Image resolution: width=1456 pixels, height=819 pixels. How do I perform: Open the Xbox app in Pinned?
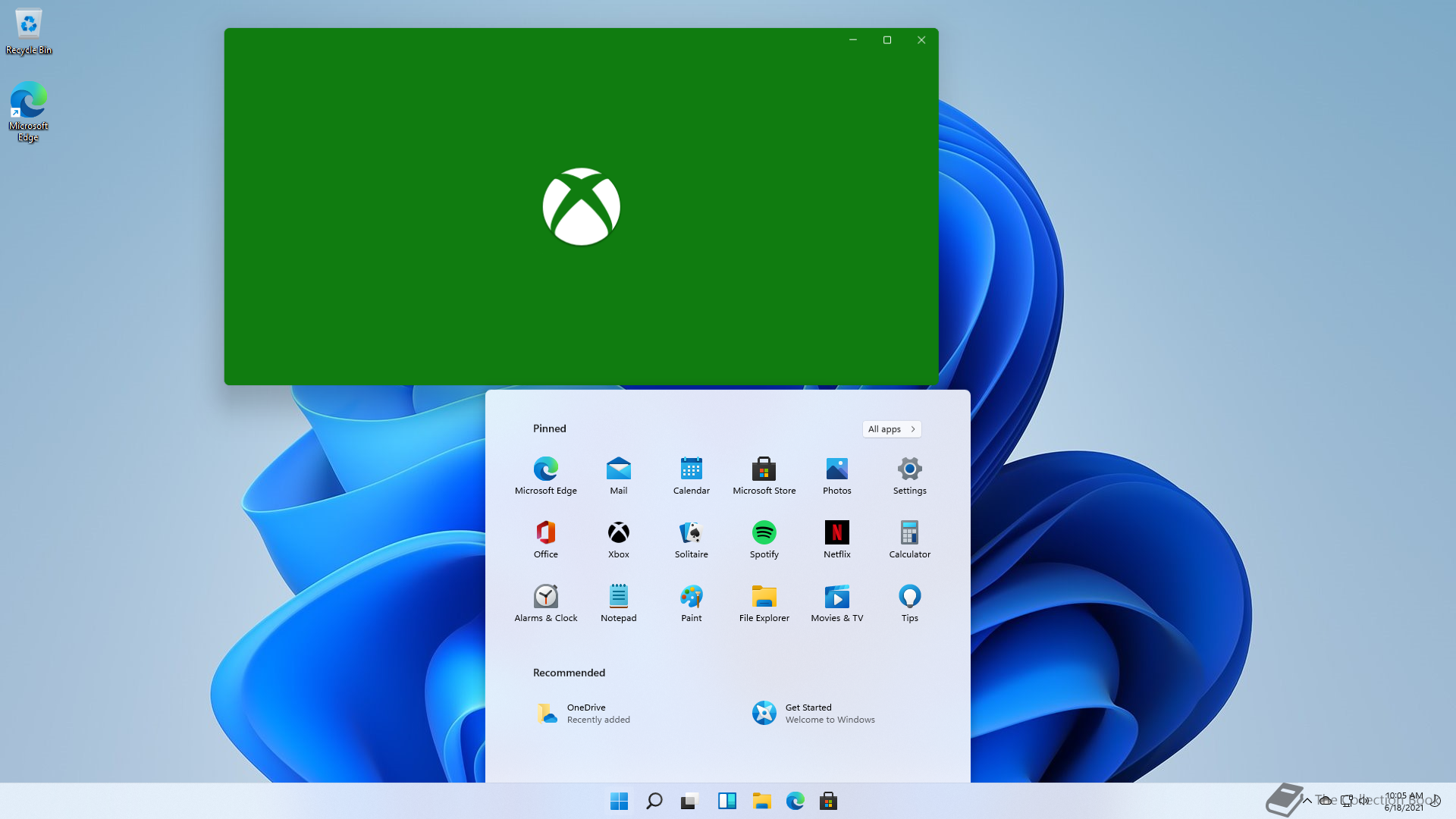[x=618, y=539]
